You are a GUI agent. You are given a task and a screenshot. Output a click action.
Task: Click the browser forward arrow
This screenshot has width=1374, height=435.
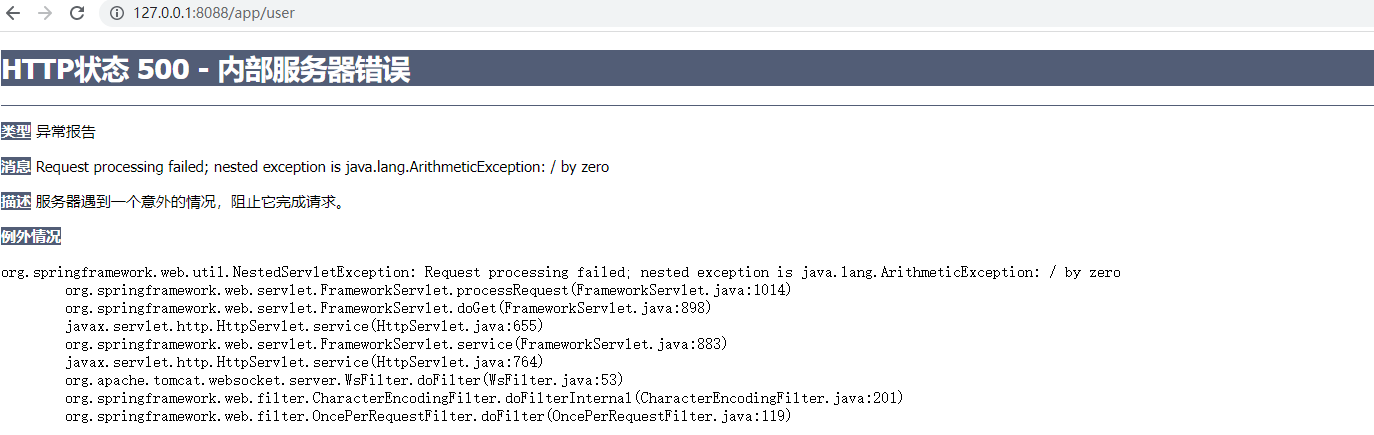click(44, 13)
